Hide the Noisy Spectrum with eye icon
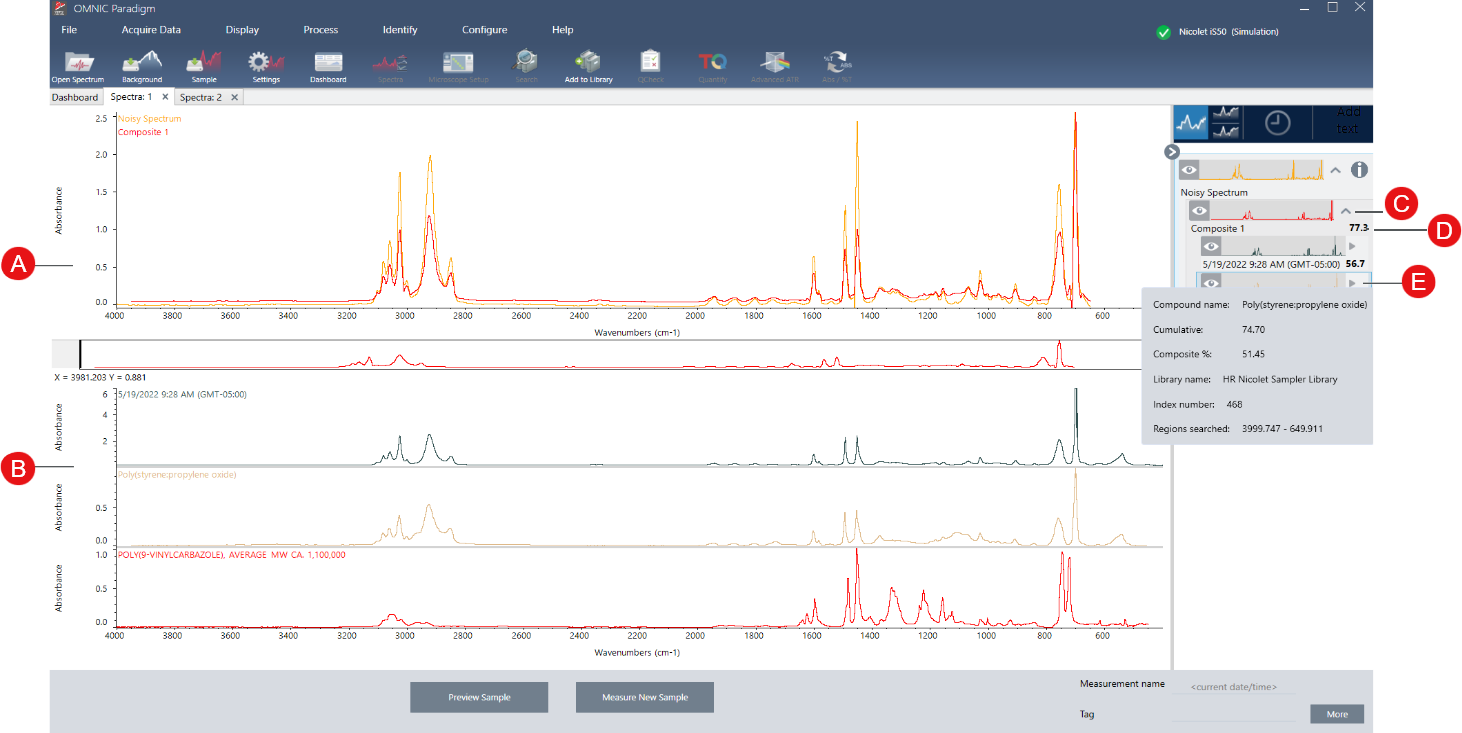The height and width of the screenshot is (733, 1462). point(1189,170)
